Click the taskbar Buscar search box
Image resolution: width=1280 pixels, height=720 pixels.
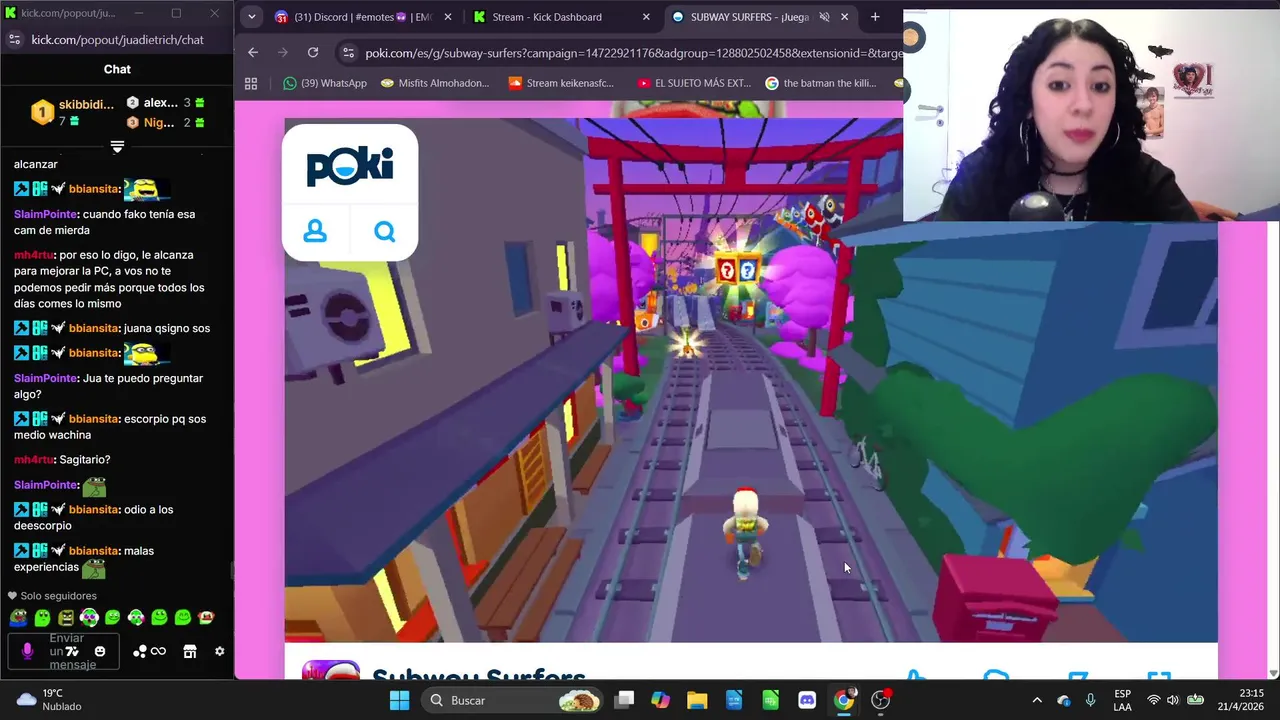tap(511, 700)
